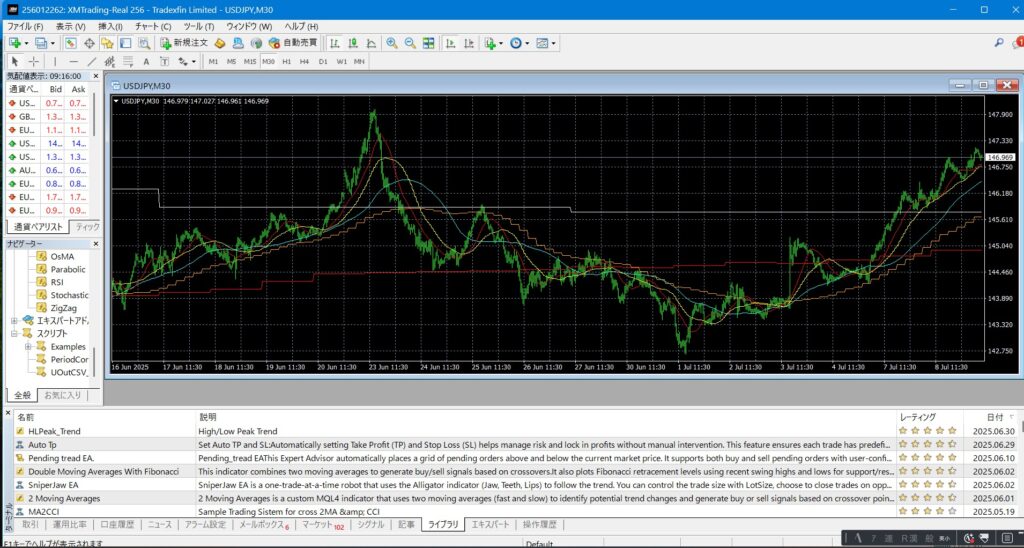The width and height of the screenshot is (1024, 548).
Task: Open the 表示 (V) menu
Action: 70,27
